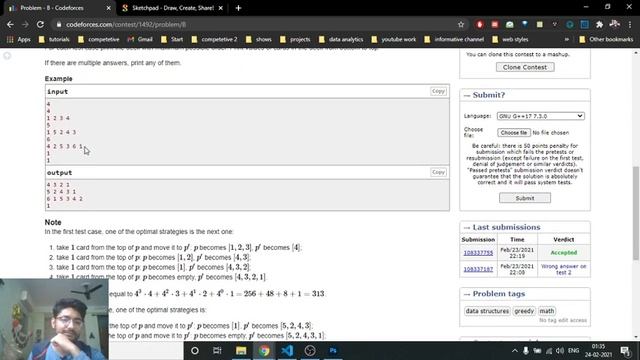This screenshot has height=360, width=640.
Task: Open the Extensions puzzle-piece menu
Action: [x=599, y=24]
